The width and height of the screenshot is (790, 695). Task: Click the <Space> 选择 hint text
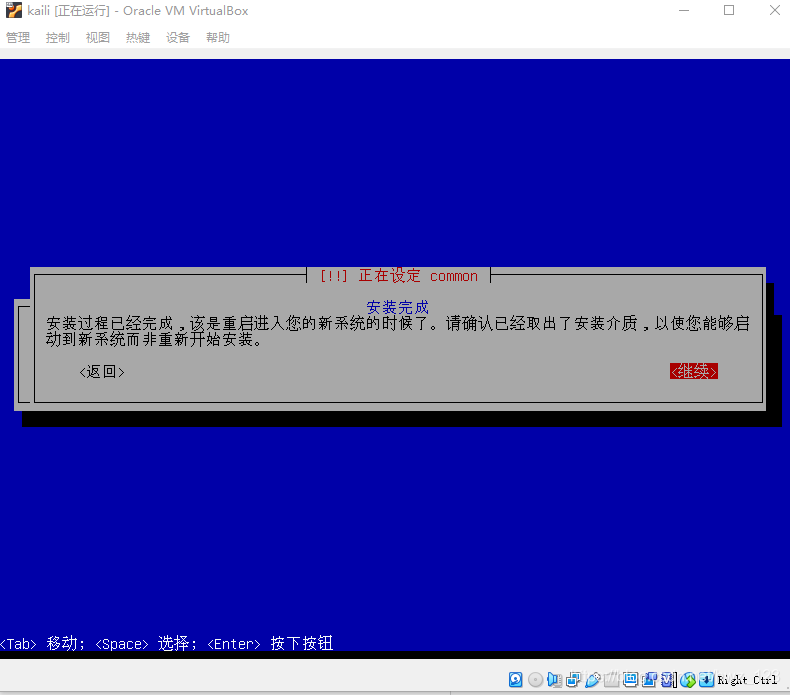[x=146, y=643]
